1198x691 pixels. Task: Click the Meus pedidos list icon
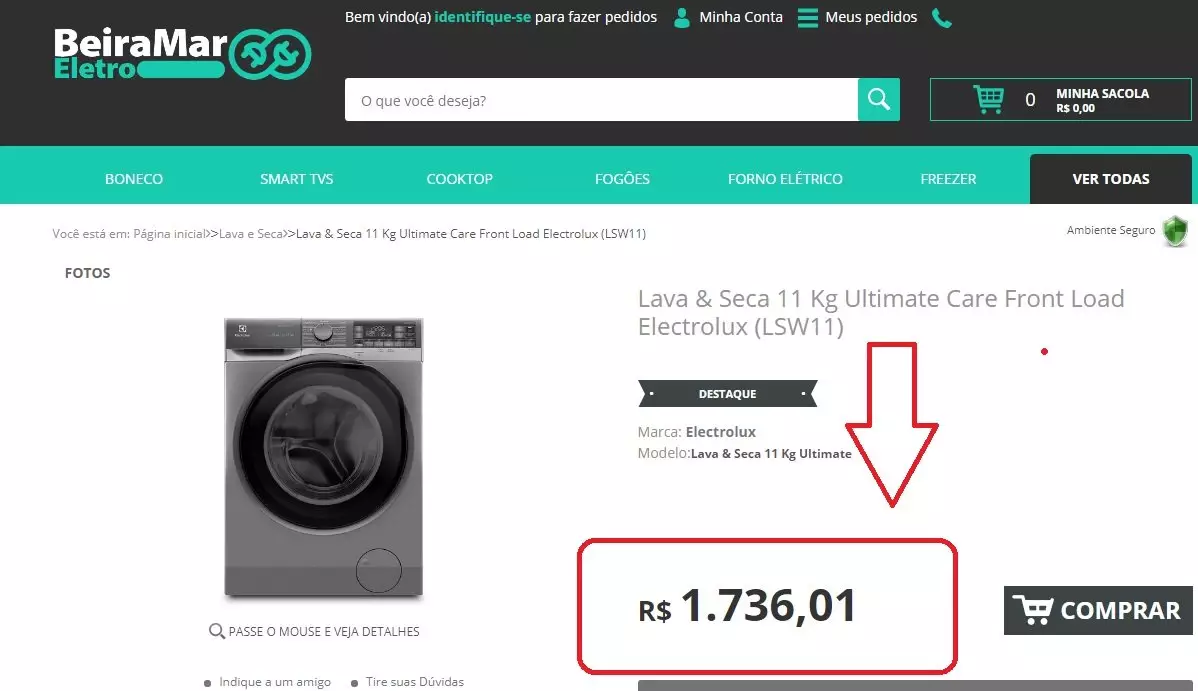click(x=808, y=18)
